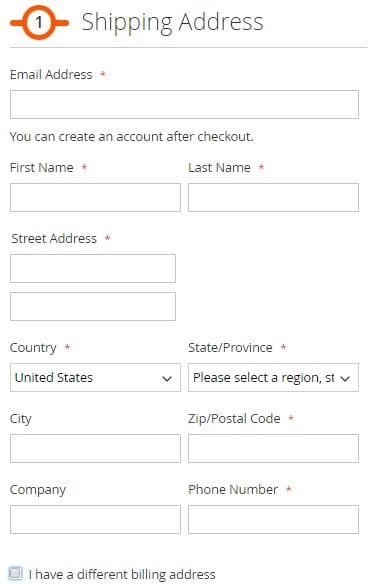371x585 pixels.
Task: Click the Country dropdown chevron arrow
Action: click(167, 379)
